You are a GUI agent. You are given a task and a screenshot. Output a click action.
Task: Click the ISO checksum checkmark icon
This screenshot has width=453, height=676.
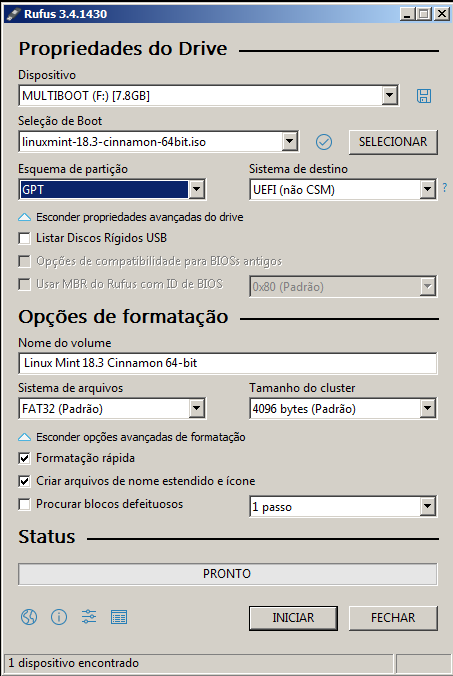[324, 142]
